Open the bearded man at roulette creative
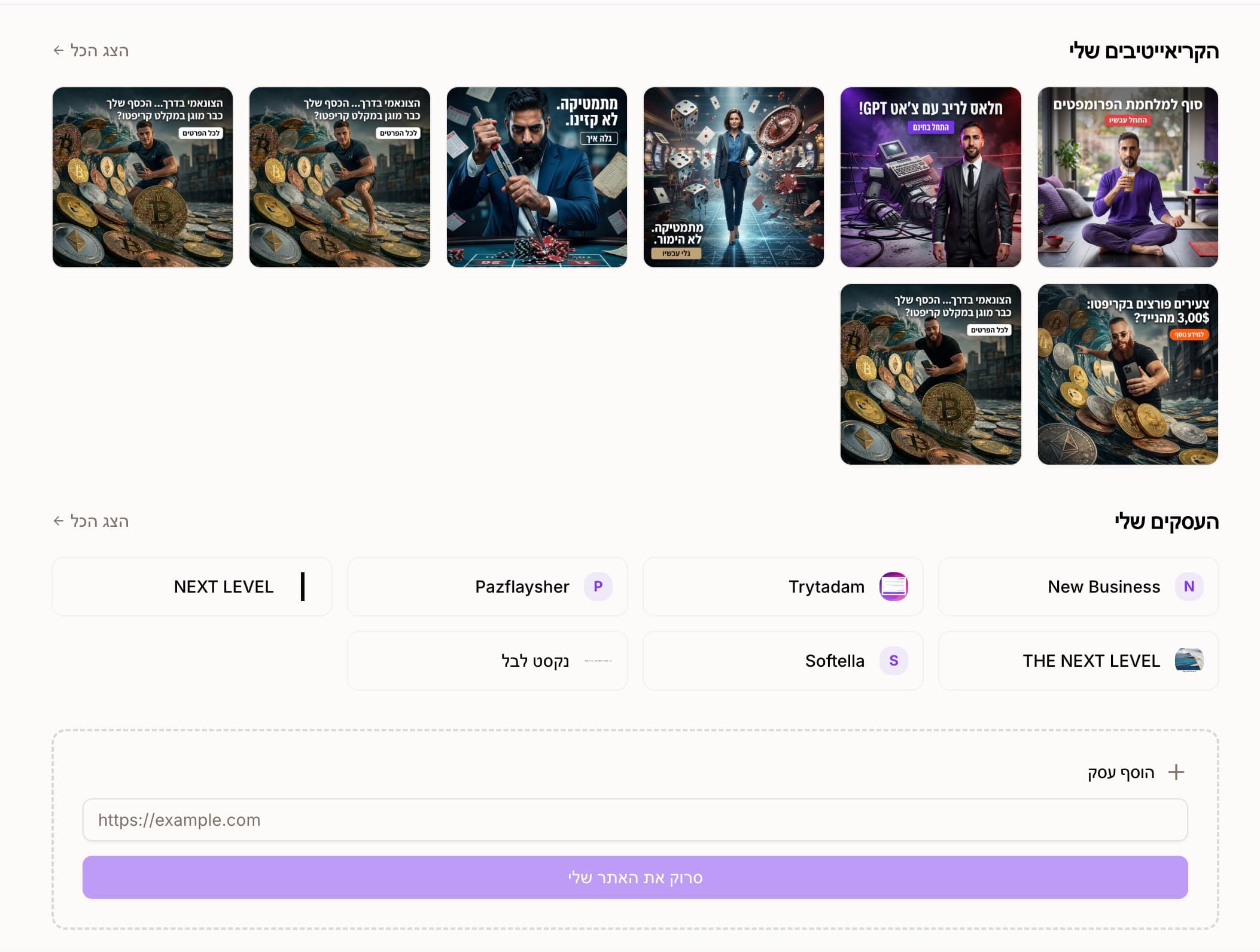 537,178
